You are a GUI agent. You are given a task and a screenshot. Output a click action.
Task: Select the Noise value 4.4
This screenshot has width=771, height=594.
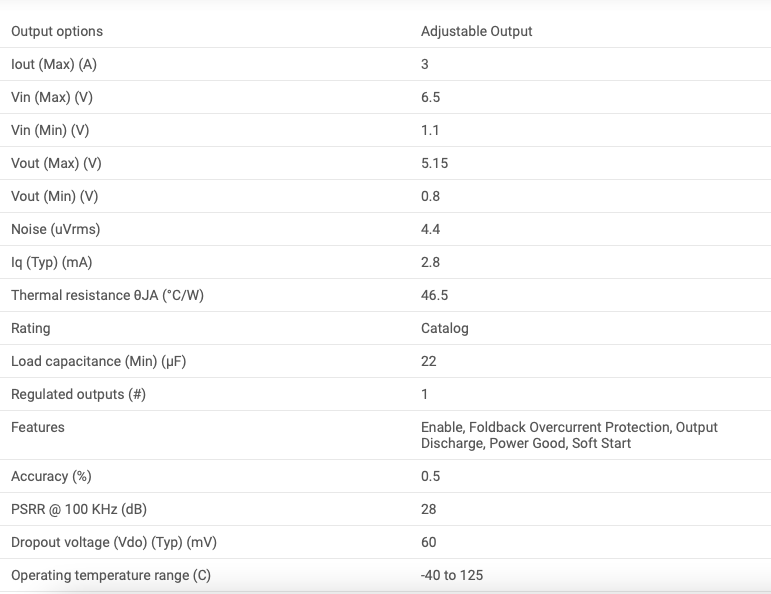[430, 229]
